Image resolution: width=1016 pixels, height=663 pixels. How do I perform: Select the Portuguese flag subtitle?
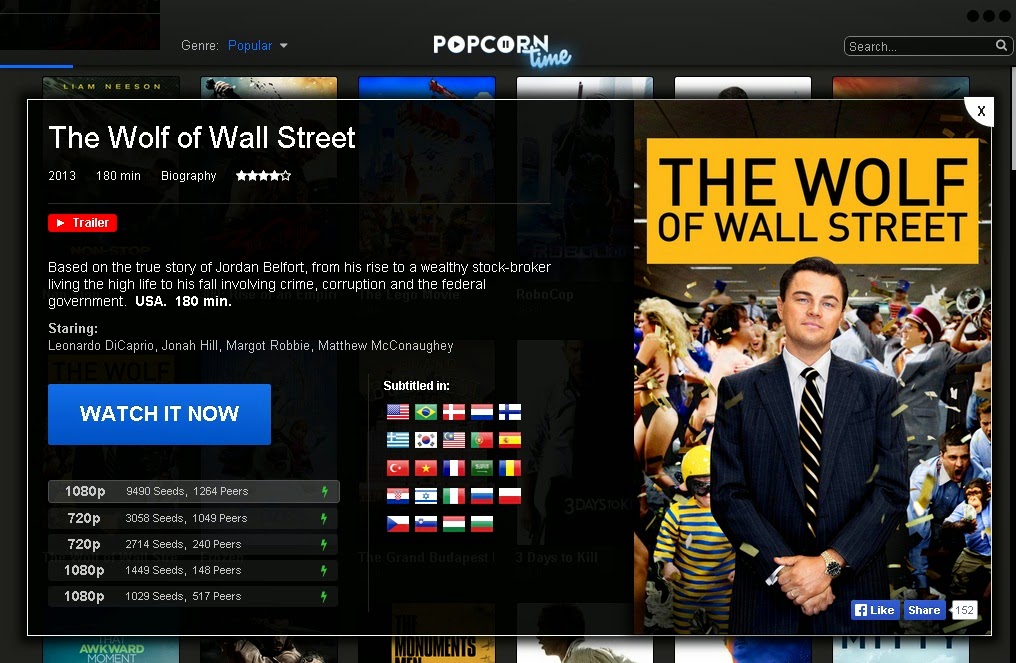[481, 440]
